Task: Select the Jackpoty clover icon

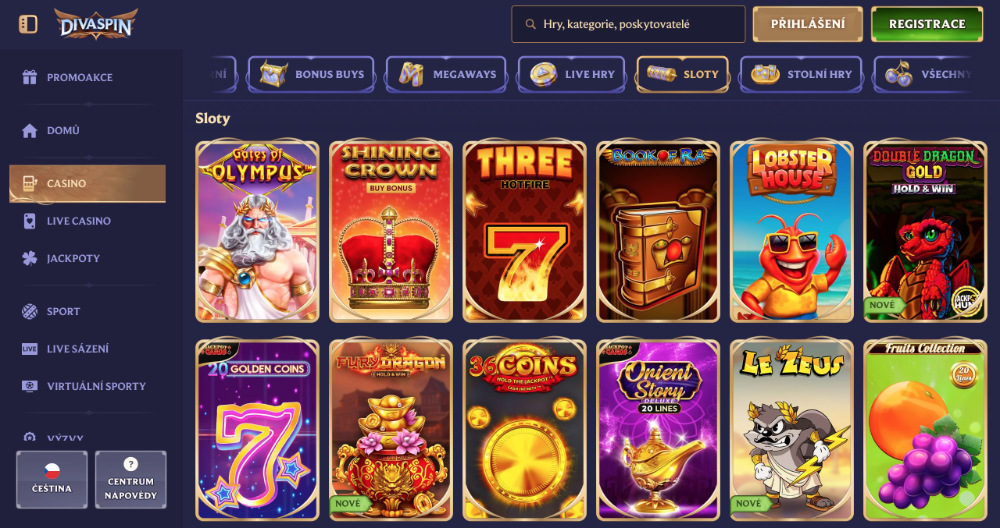Action: click(x=29, y=259)
